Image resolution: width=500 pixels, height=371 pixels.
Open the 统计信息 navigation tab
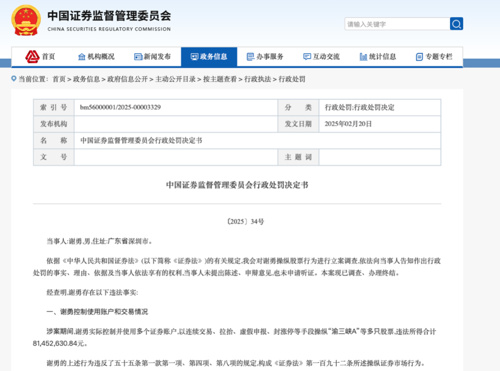click(378, 57)
